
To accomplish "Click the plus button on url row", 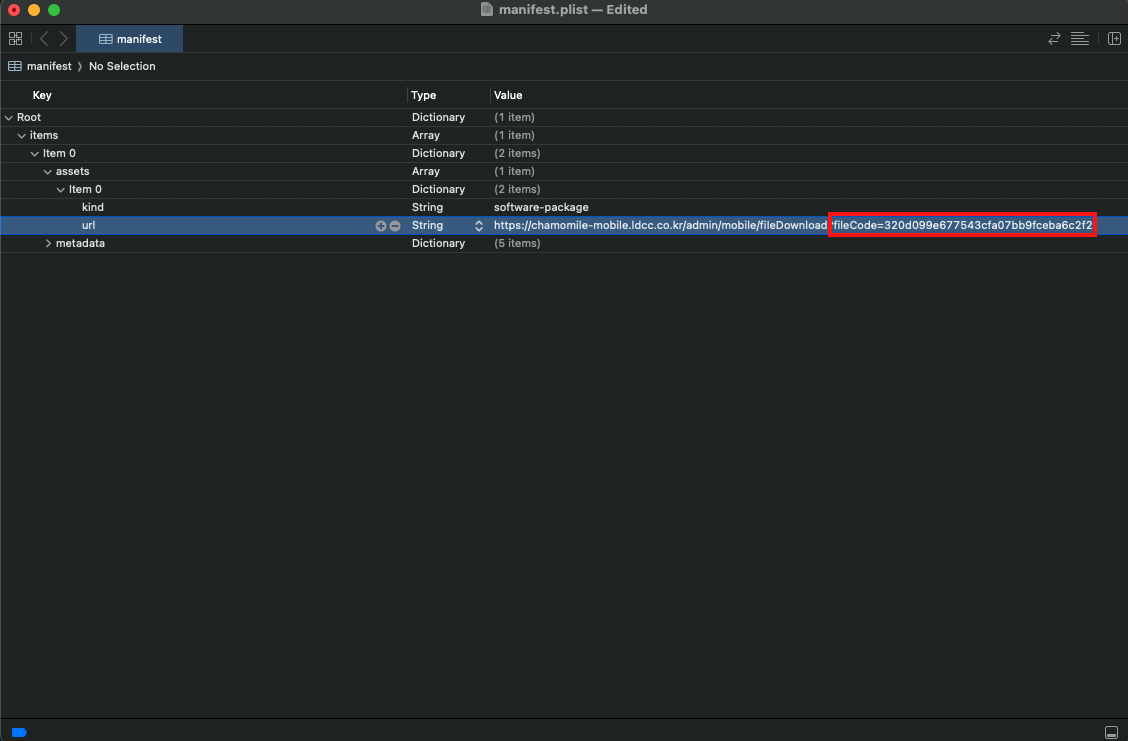I will (x=380, y=226).
